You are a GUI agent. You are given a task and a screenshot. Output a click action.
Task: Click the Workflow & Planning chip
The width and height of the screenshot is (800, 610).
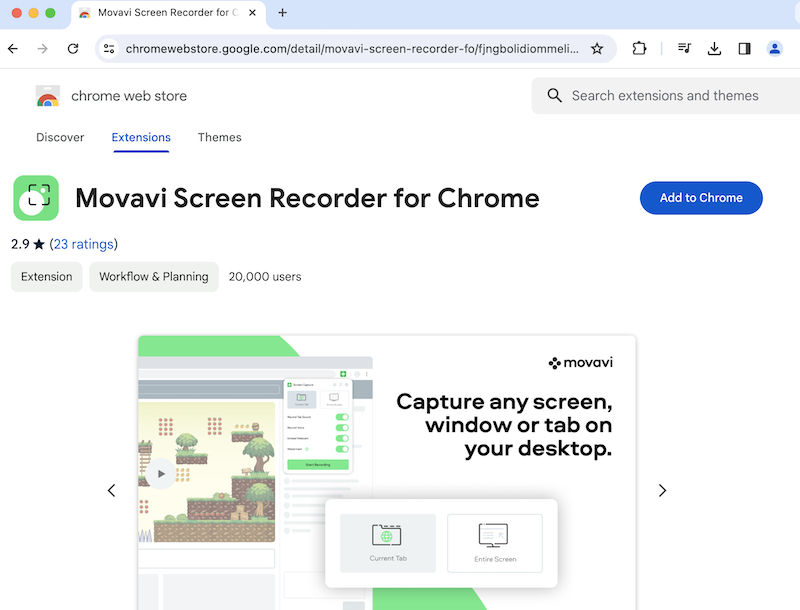click(x=154, y=277)
